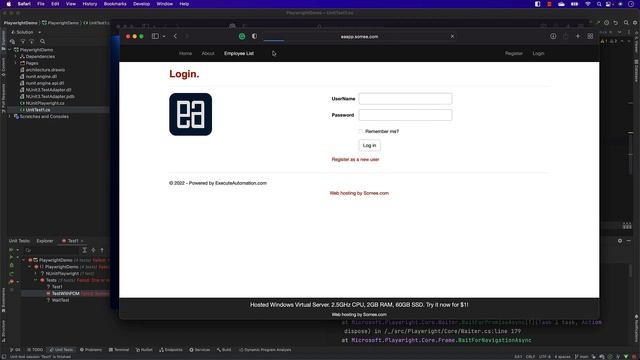The width and height of the screenshot is (640, 360).
Task: Collapse the PlaywrightDemo project node
Action: point(10,50)
